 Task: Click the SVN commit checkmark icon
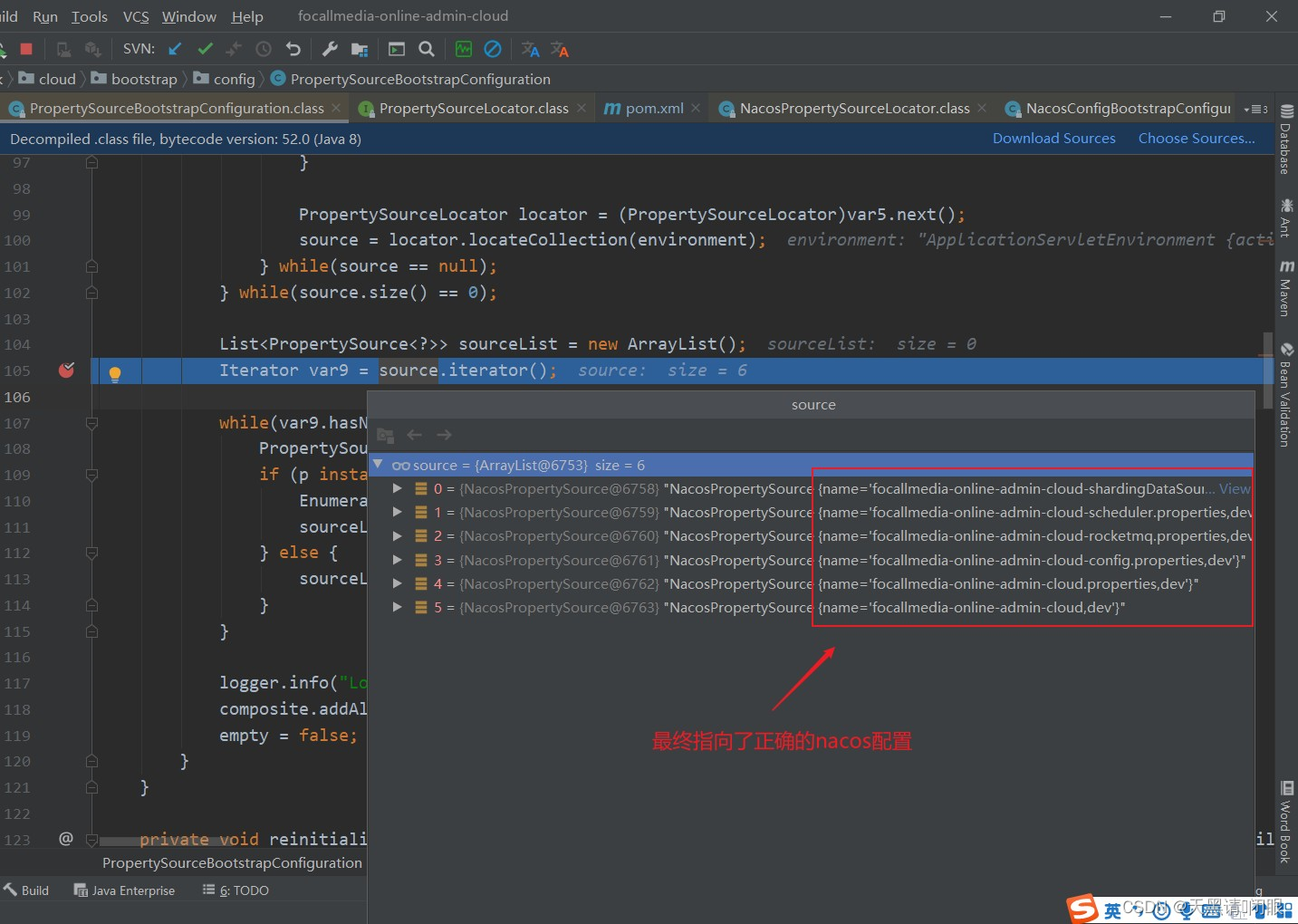[206, 49]
